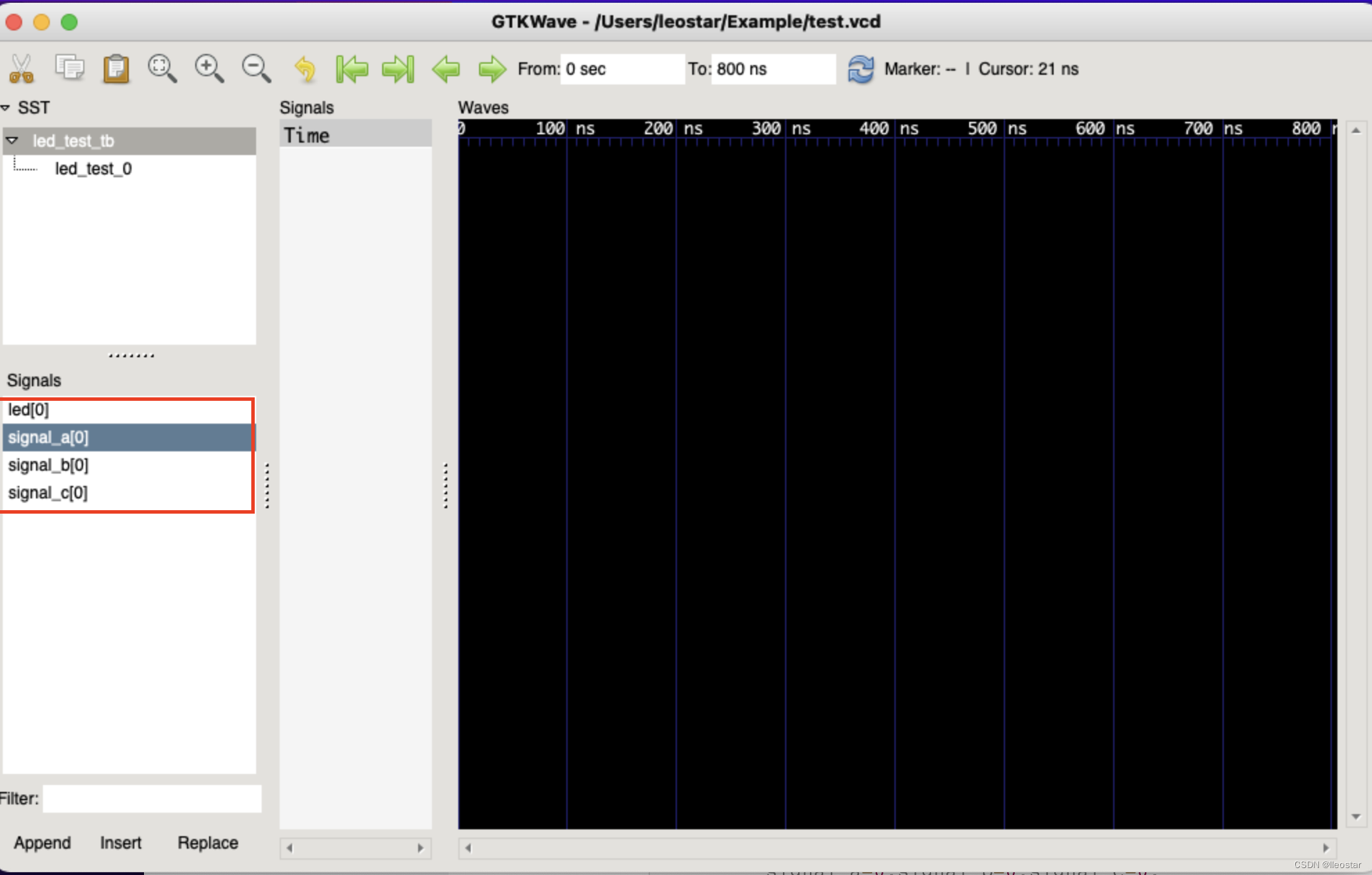
Task: Click the Signals pane scroll left arrow
Action: (x=289, y=848)
